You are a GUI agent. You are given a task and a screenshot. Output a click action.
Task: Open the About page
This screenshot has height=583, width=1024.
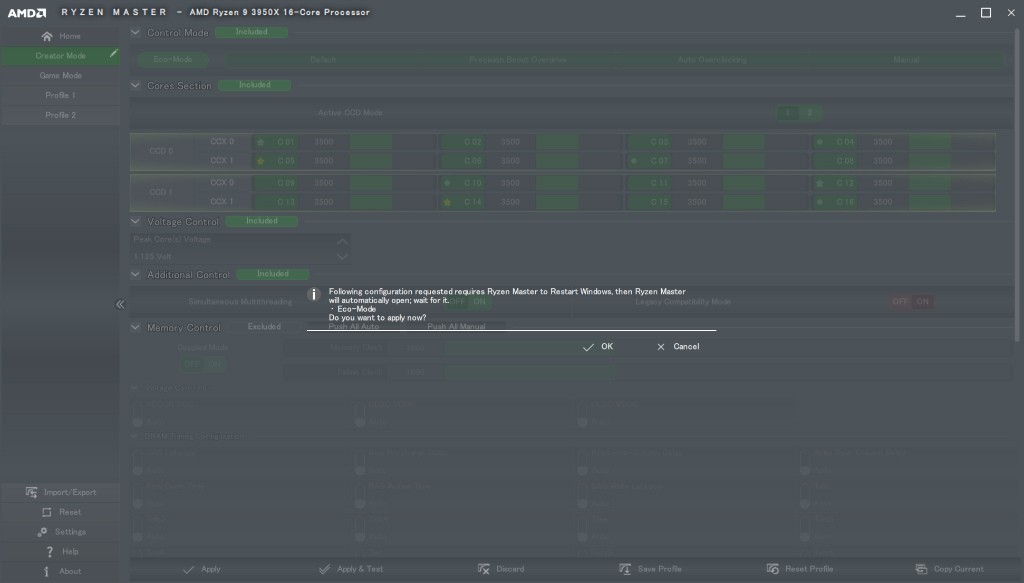pos(60,571)
